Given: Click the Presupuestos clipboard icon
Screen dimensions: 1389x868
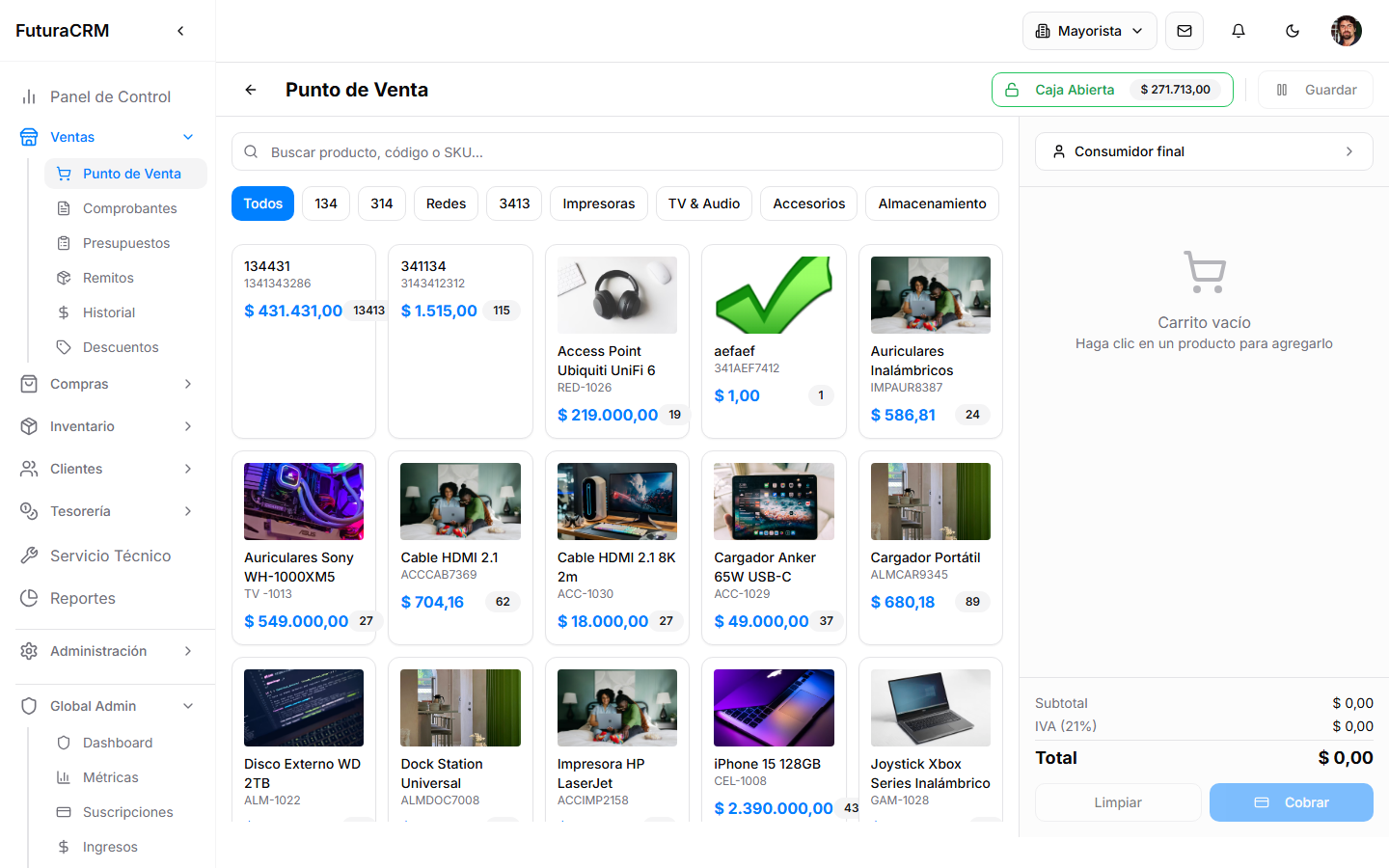Looking at the screenshot, I should point(64,243).
